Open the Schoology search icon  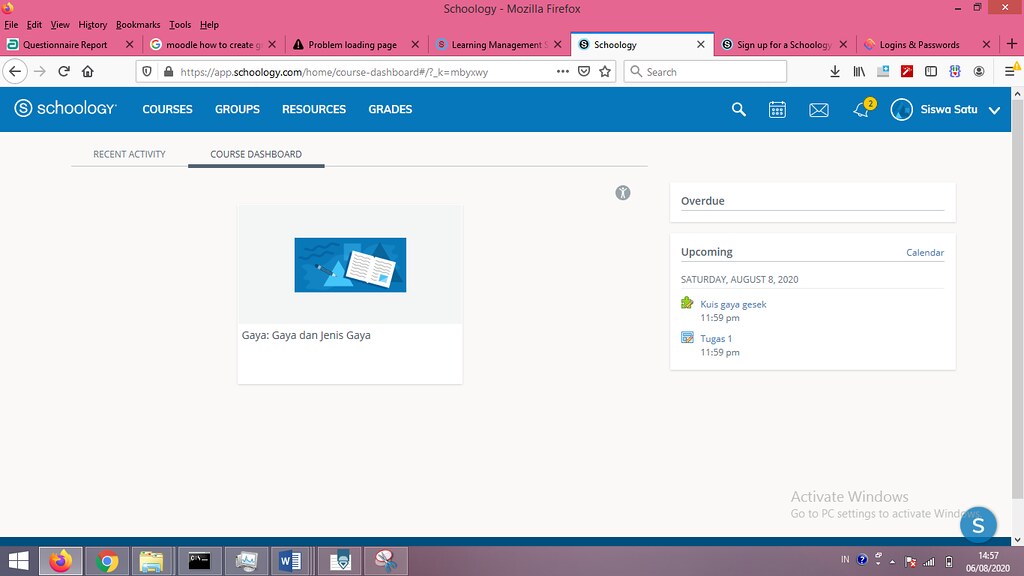[x=739, y=109]
